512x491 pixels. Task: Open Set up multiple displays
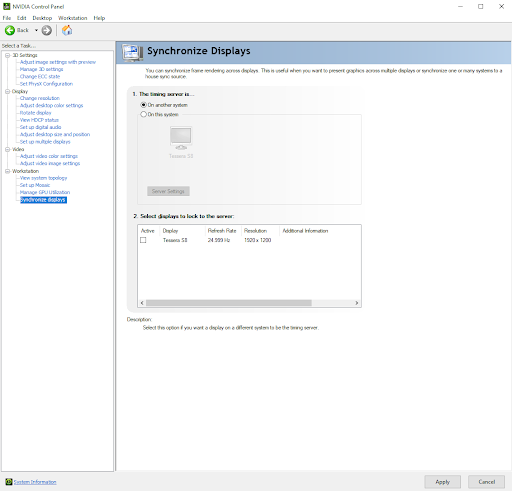point(45,142)
